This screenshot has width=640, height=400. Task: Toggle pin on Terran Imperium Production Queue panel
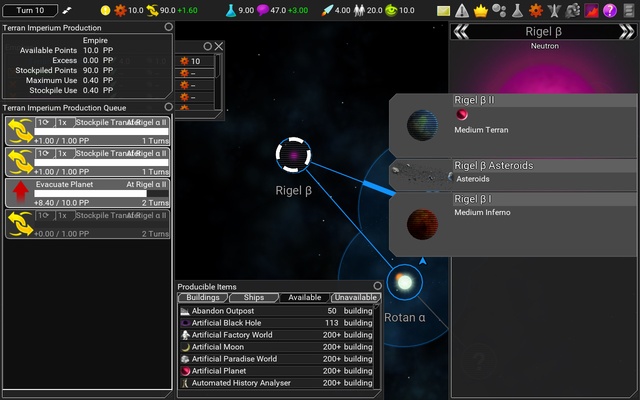[x=168, y=107]
